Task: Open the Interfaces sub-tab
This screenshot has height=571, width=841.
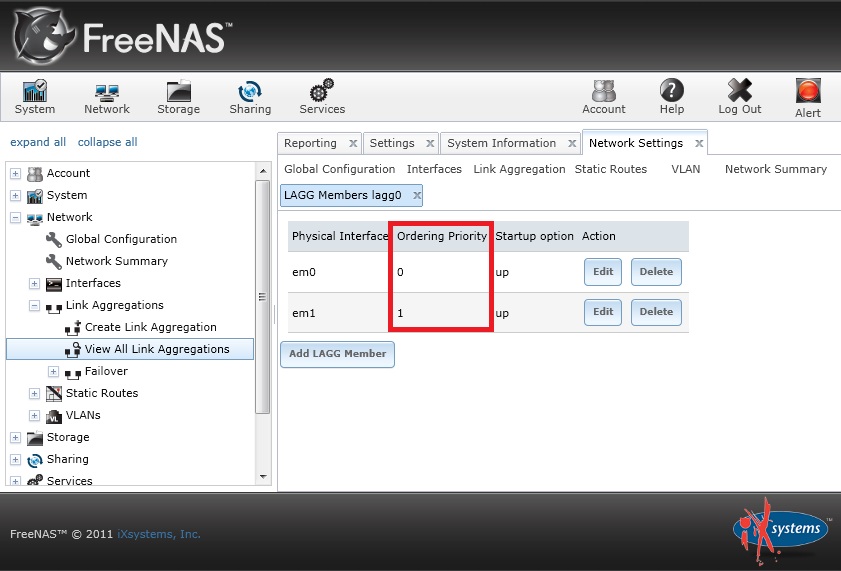Action: (x=434, y=169)
